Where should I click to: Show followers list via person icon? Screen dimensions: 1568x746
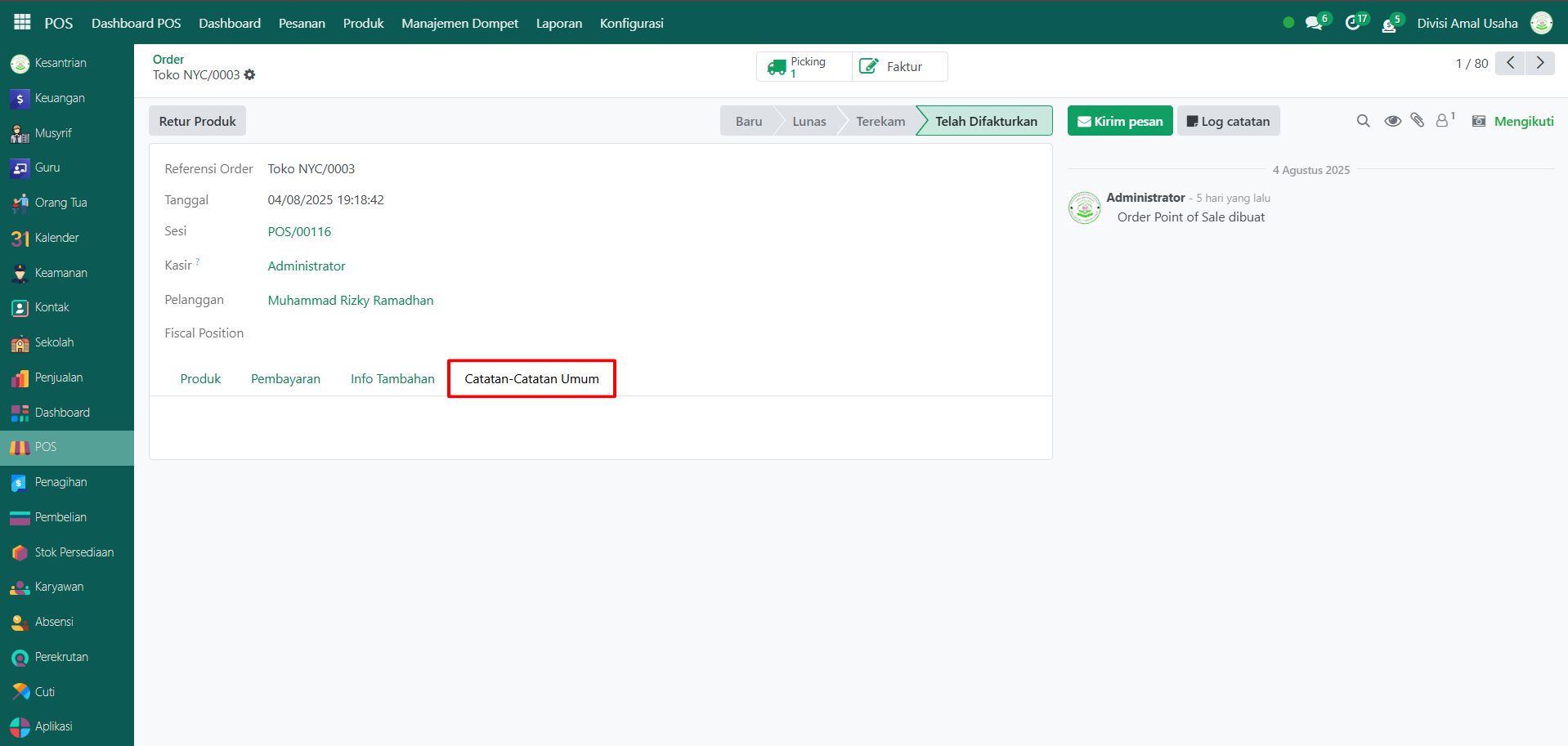tap(1443, 121)
